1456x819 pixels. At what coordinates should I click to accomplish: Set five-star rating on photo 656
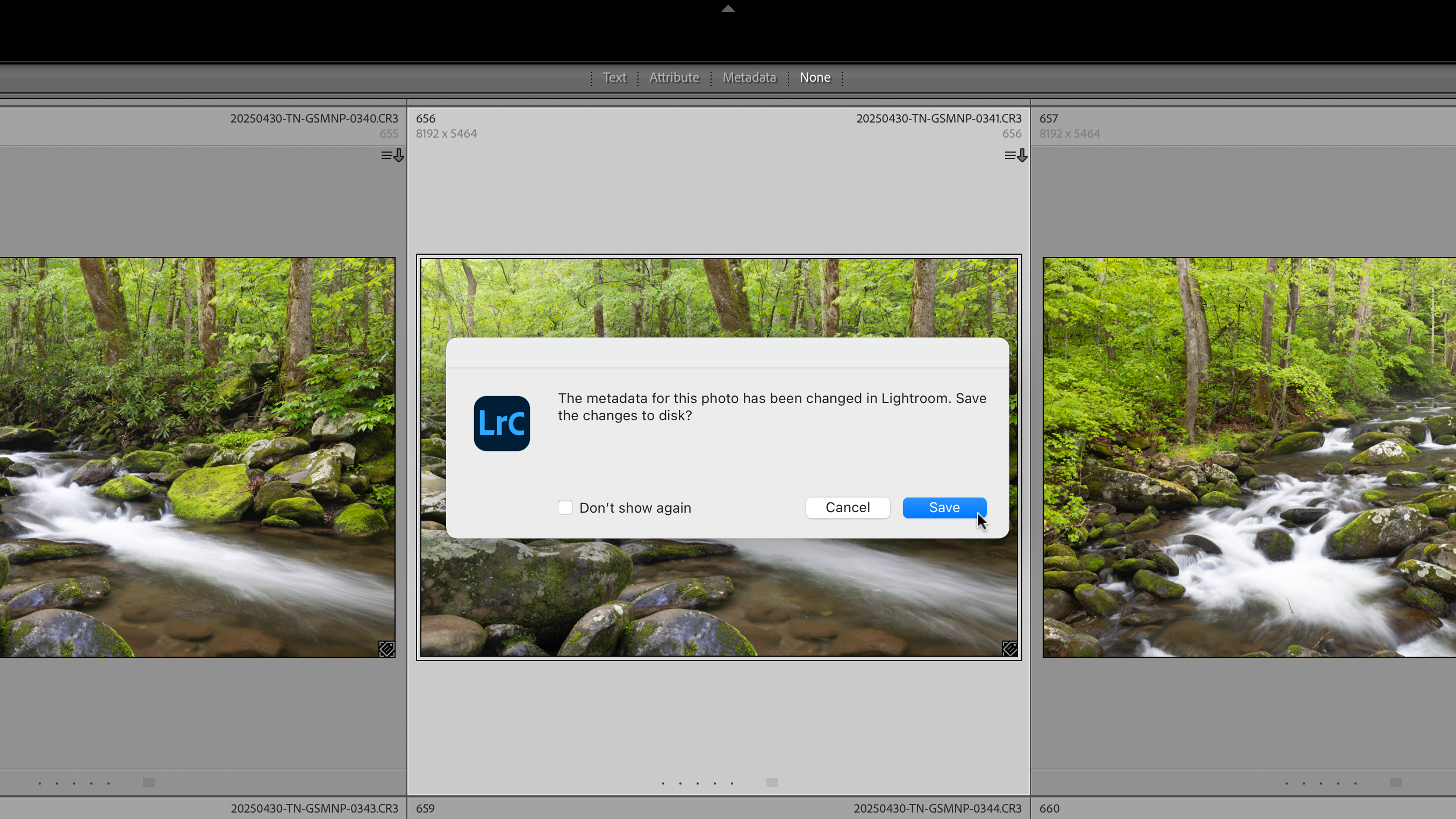click(732, 783)
